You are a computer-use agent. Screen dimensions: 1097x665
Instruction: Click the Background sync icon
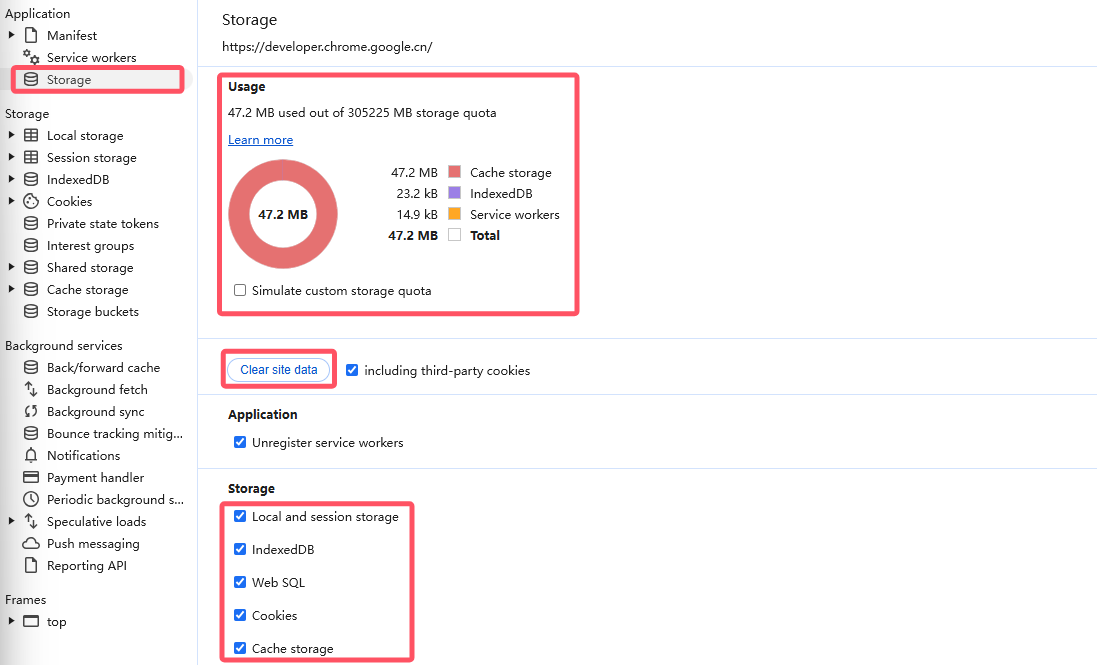(31, 411)
